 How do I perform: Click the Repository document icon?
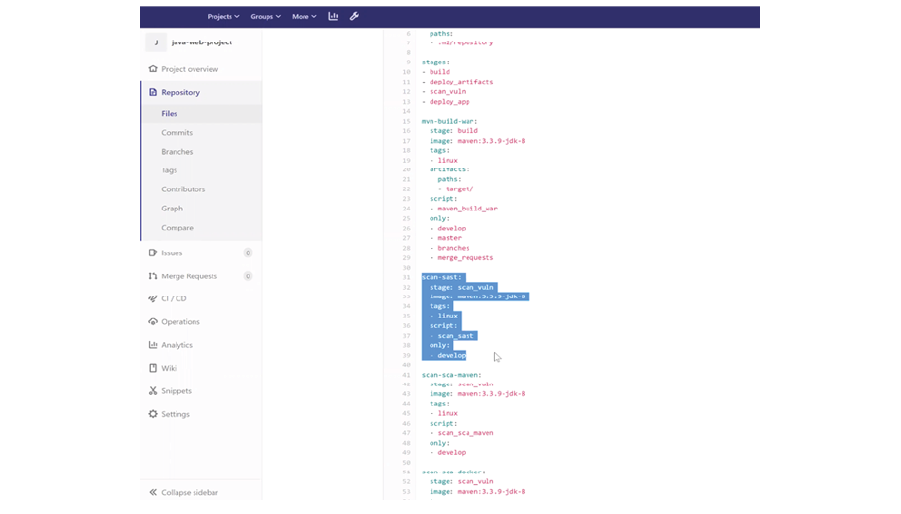[x=153, y=92]
